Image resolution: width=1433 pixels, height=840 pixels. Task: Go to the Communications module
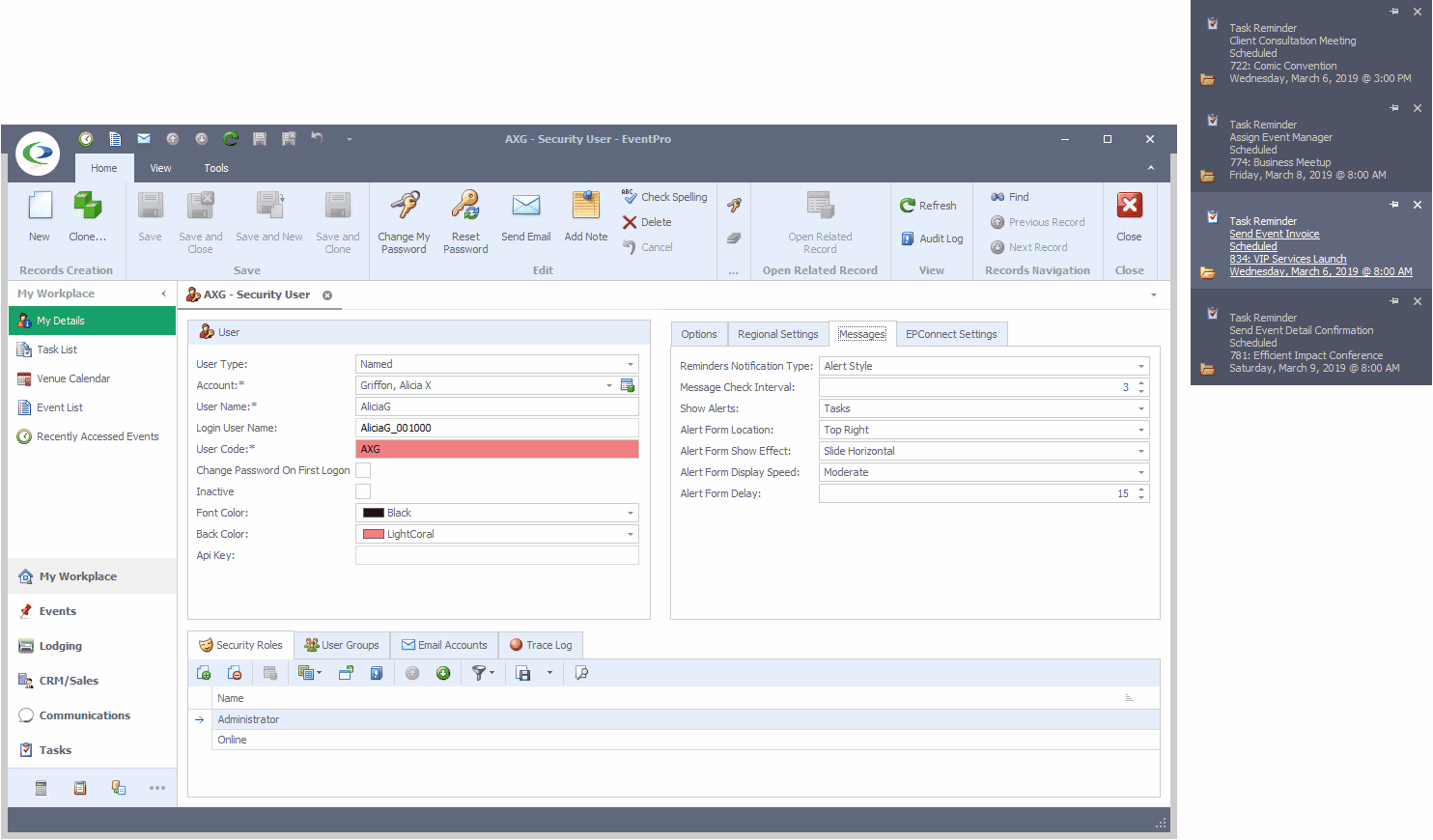point(92,715)
